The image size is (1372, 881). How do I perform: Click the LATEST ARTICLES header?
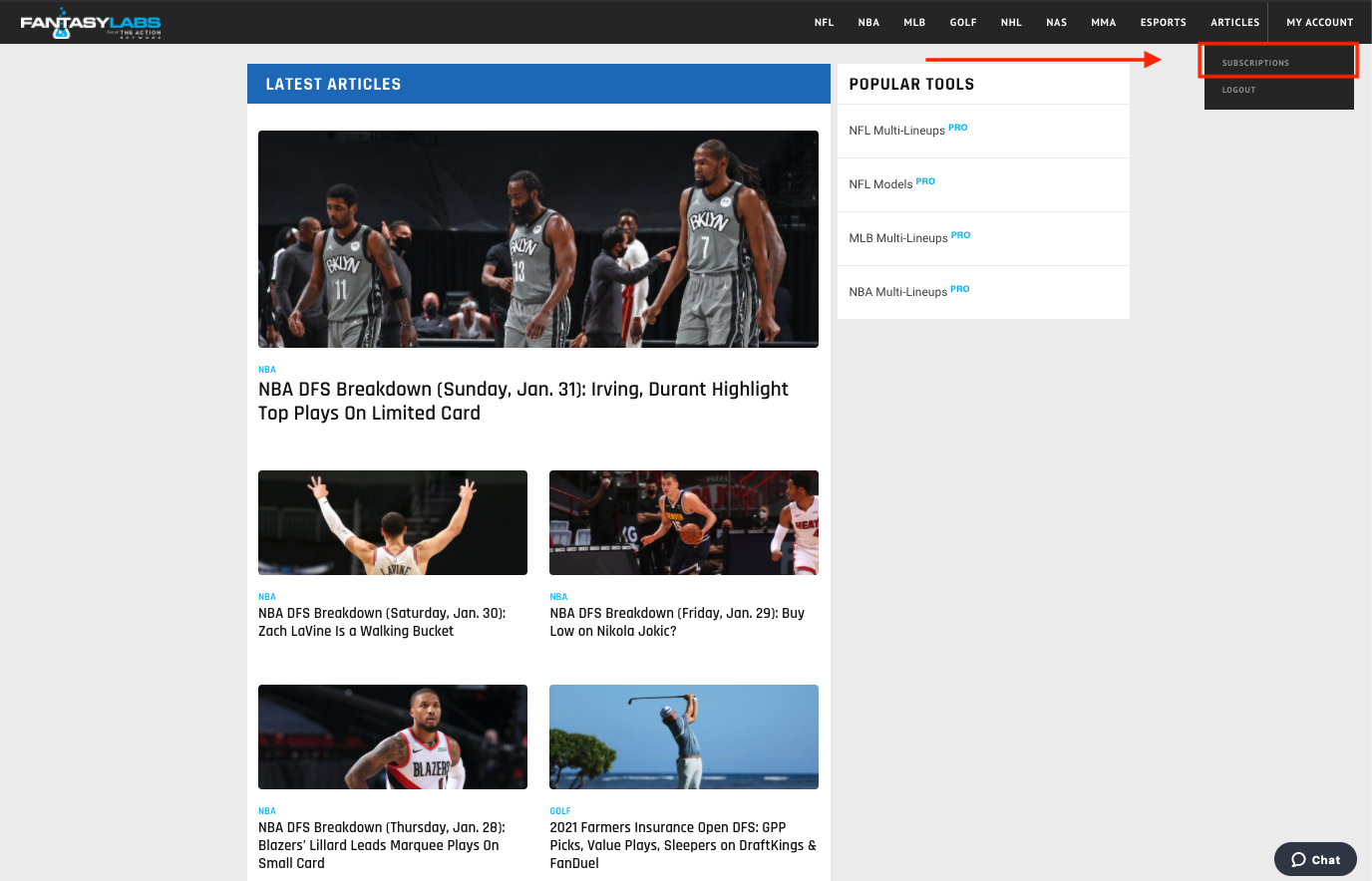(538, 84)
